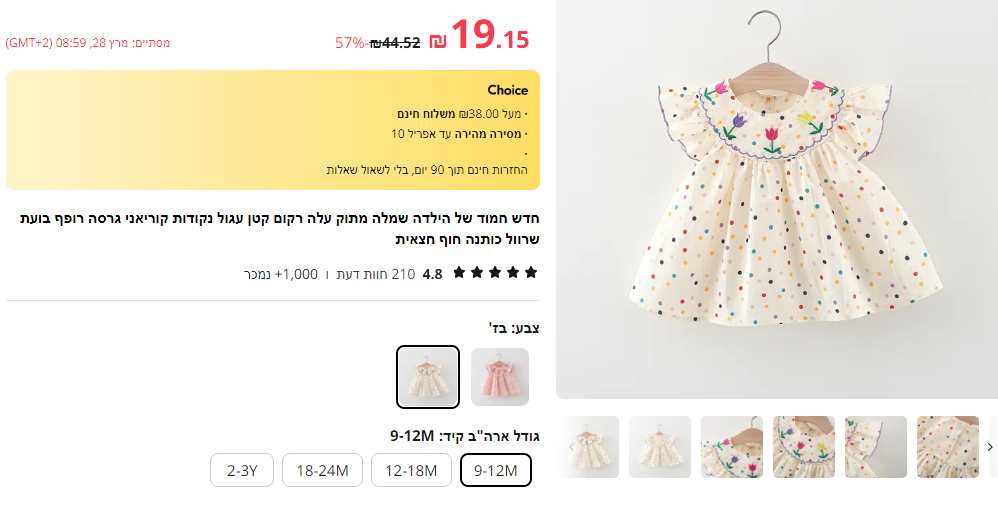The height and width of the screenshot is (516, 998).
Task: Select size 9-12M
Action: [496, 470]
